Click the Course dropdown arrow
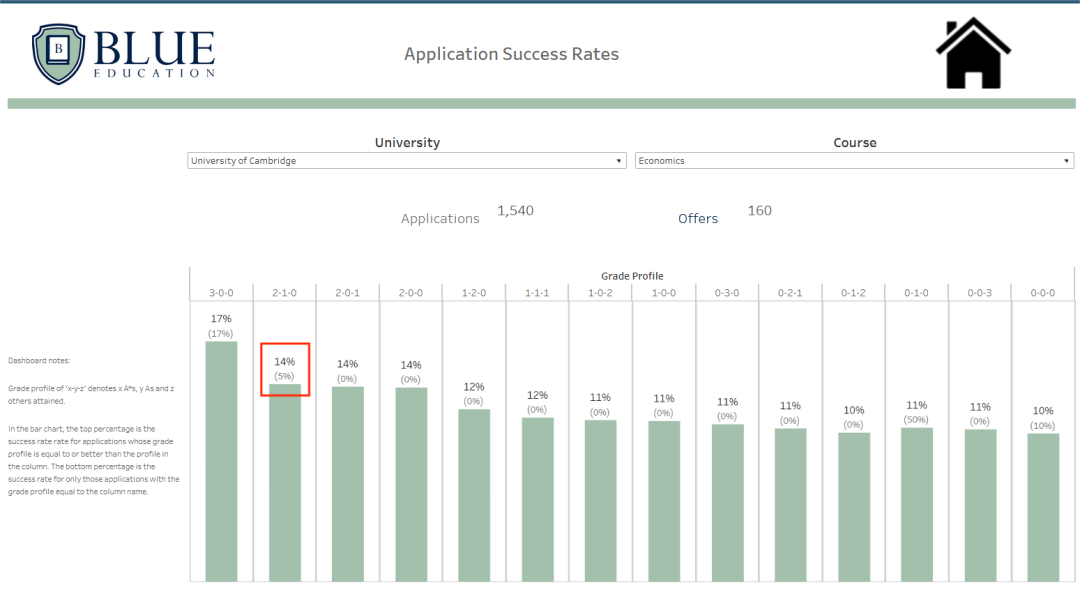This screenshot has height=594, width=1080. click(1066, 161)
